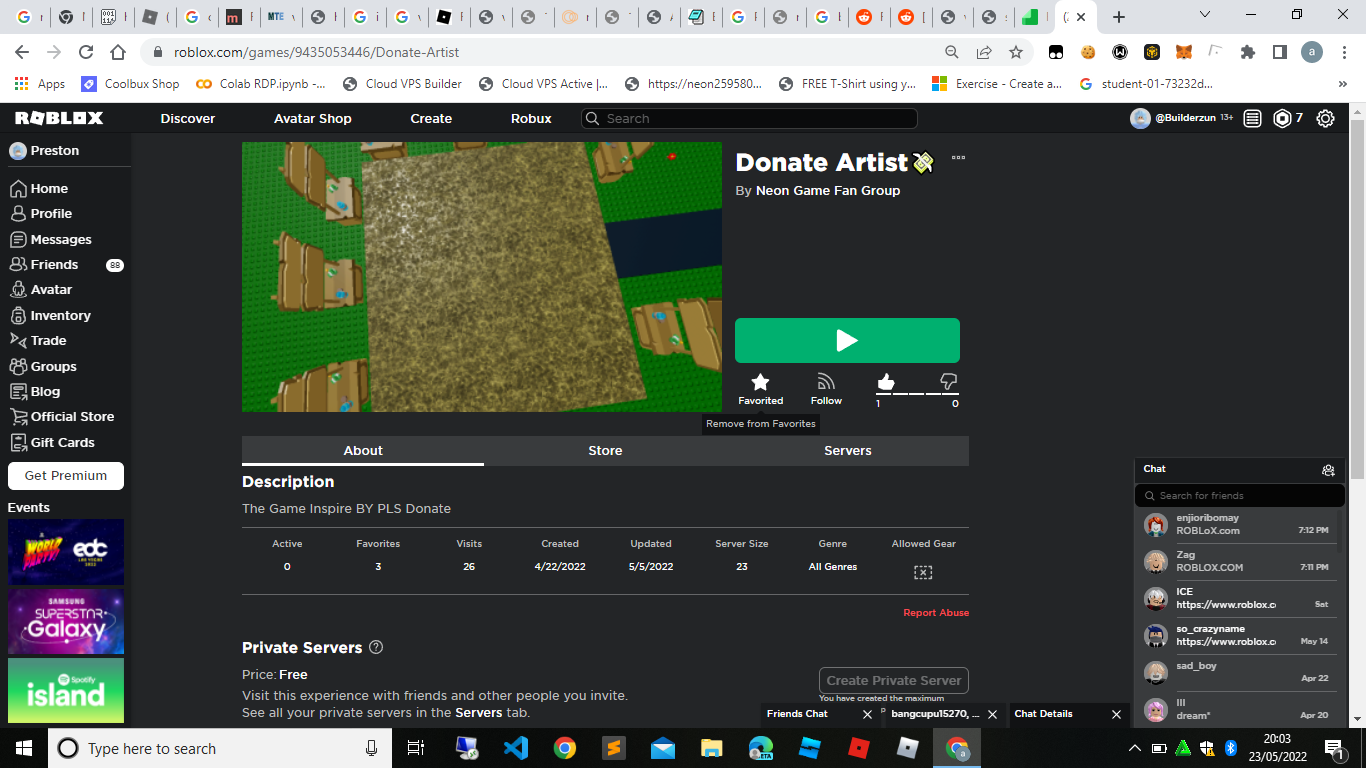The image size is (1366, 768).
Task: Open Groups in the sidebar
Action: [43, 366]
